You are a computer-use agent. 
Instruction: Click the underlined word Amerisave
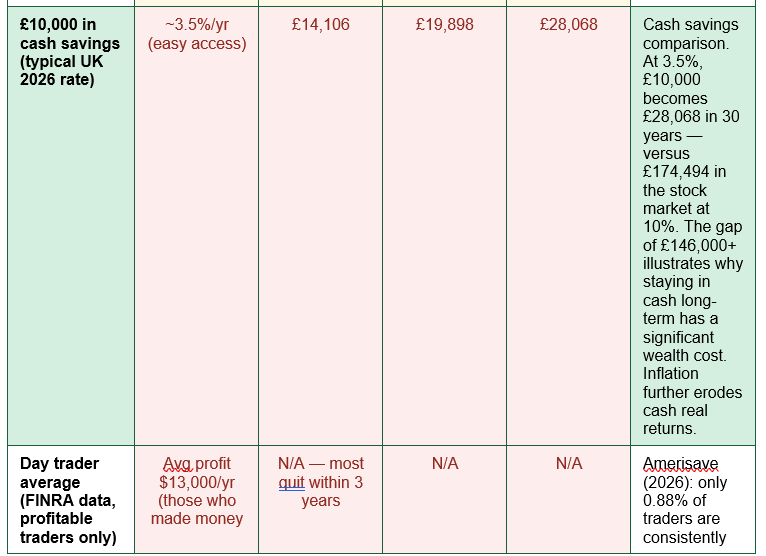[x=681, y=464]
